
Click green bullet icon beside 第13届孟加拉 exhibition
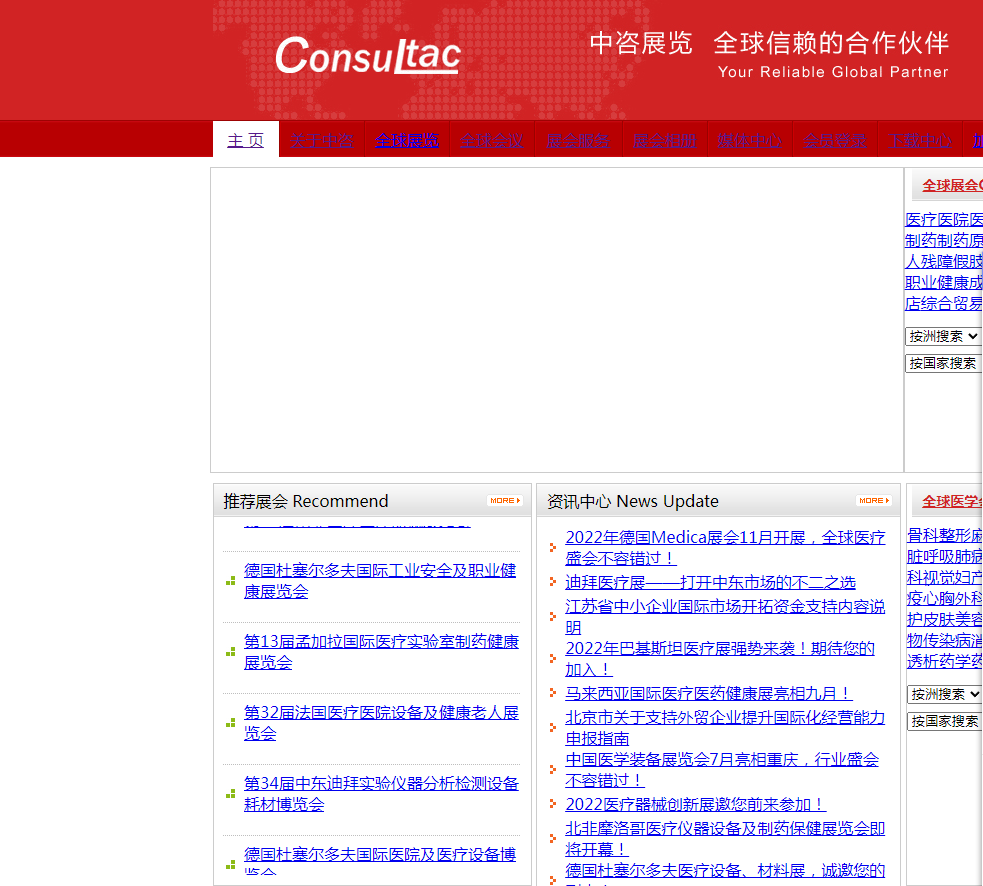pyautogui.click(x=231, y=652)
